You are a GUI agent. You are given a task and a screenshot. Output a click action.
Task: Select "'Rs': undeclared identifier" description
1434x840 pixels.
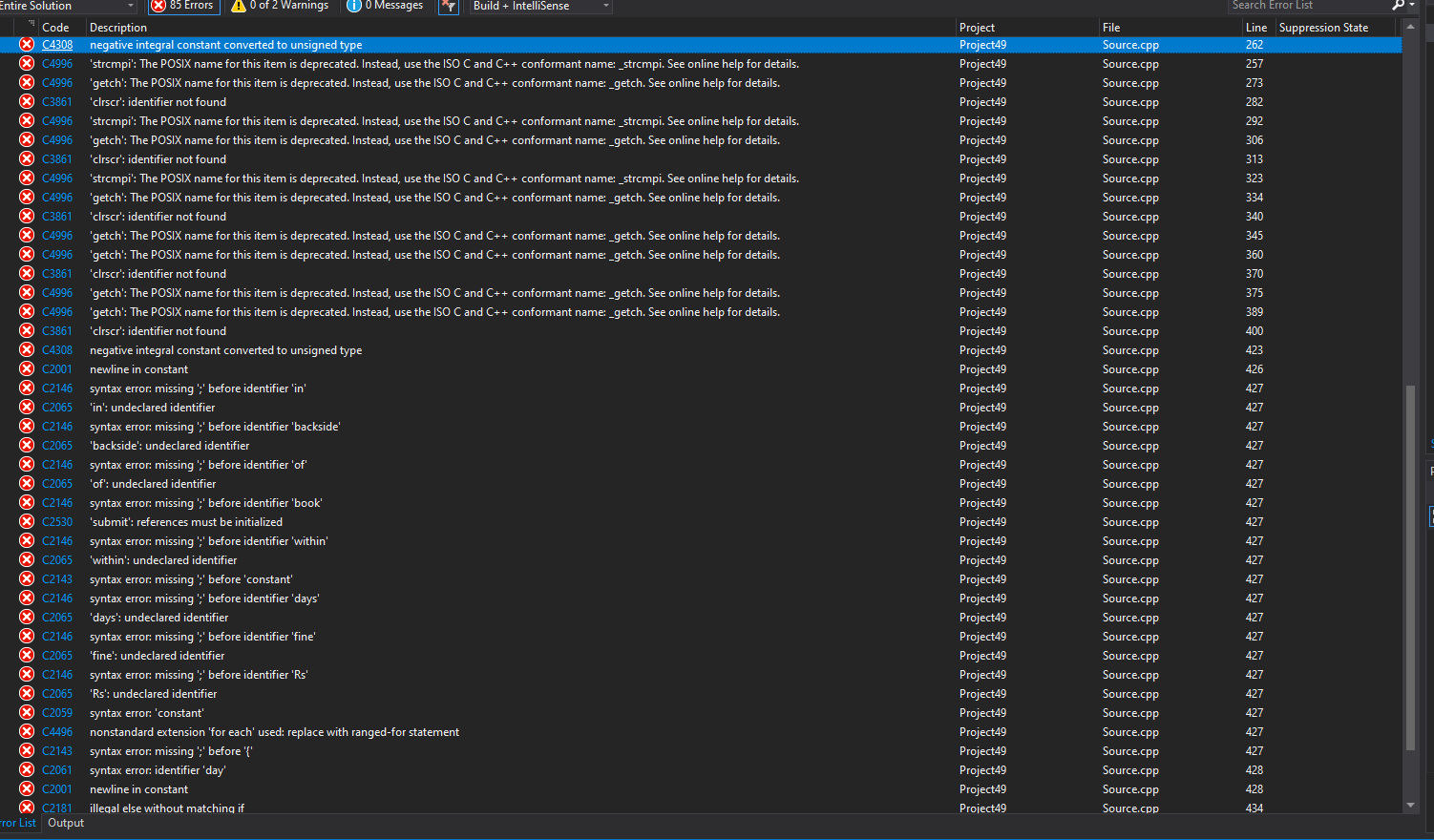coord(154,694)
